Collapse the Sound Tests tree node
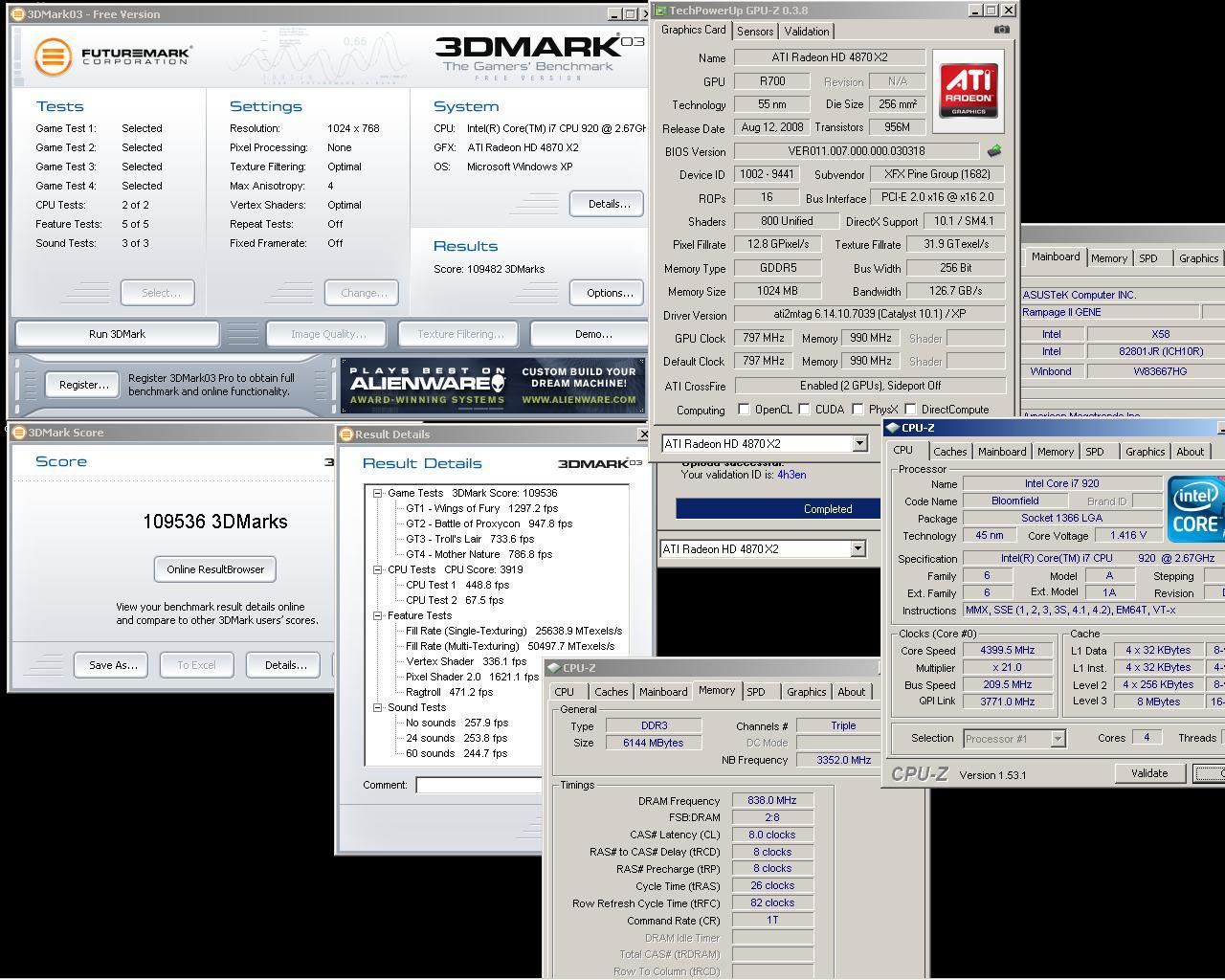 pos(378,707)
